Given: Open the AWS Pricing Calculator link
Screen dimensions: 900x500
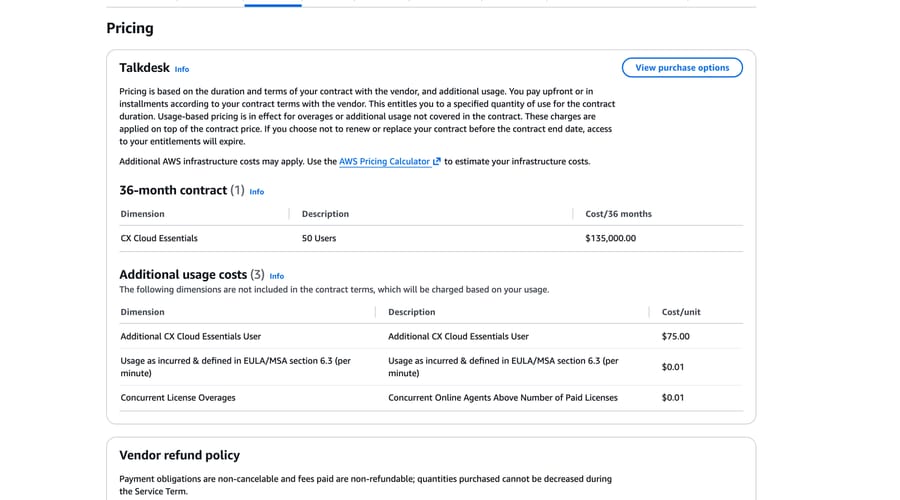Looking at the screenshot, I should (x=385, y=162).
